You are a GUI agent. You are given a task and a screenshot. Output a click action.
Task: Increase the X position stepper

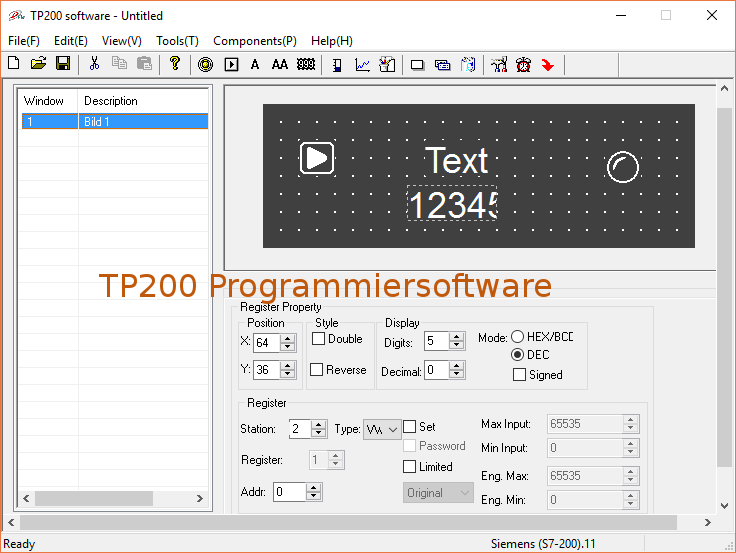coord(288,338)
